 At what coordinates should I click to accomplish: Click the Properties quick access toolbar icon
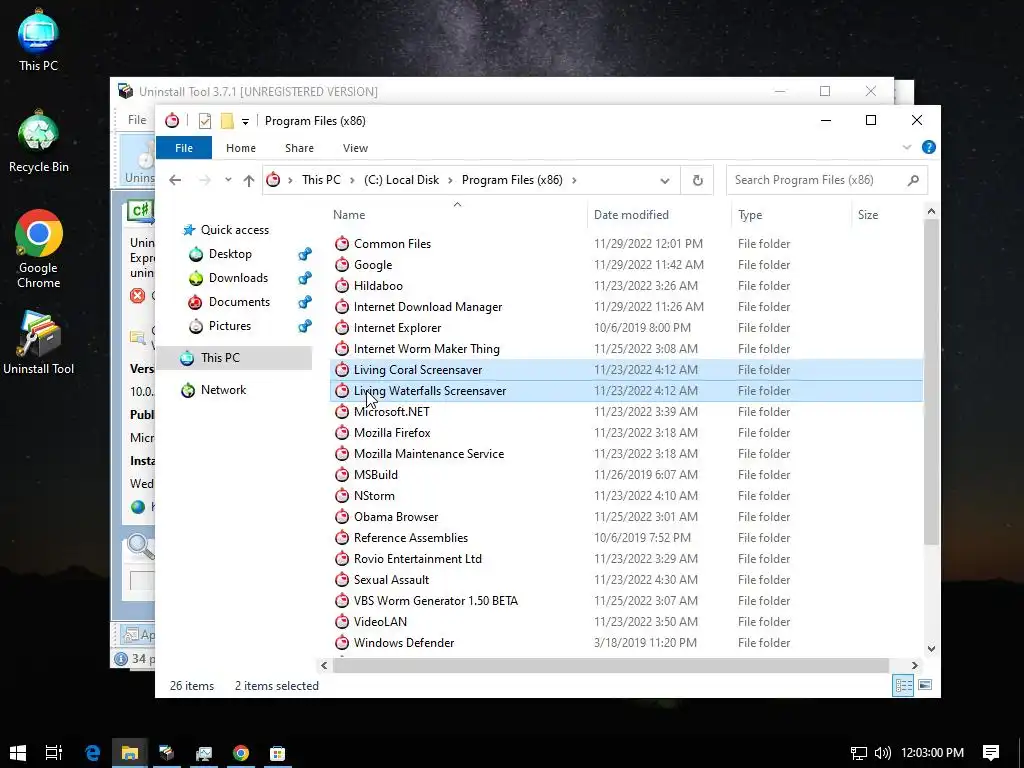point(204,121)
